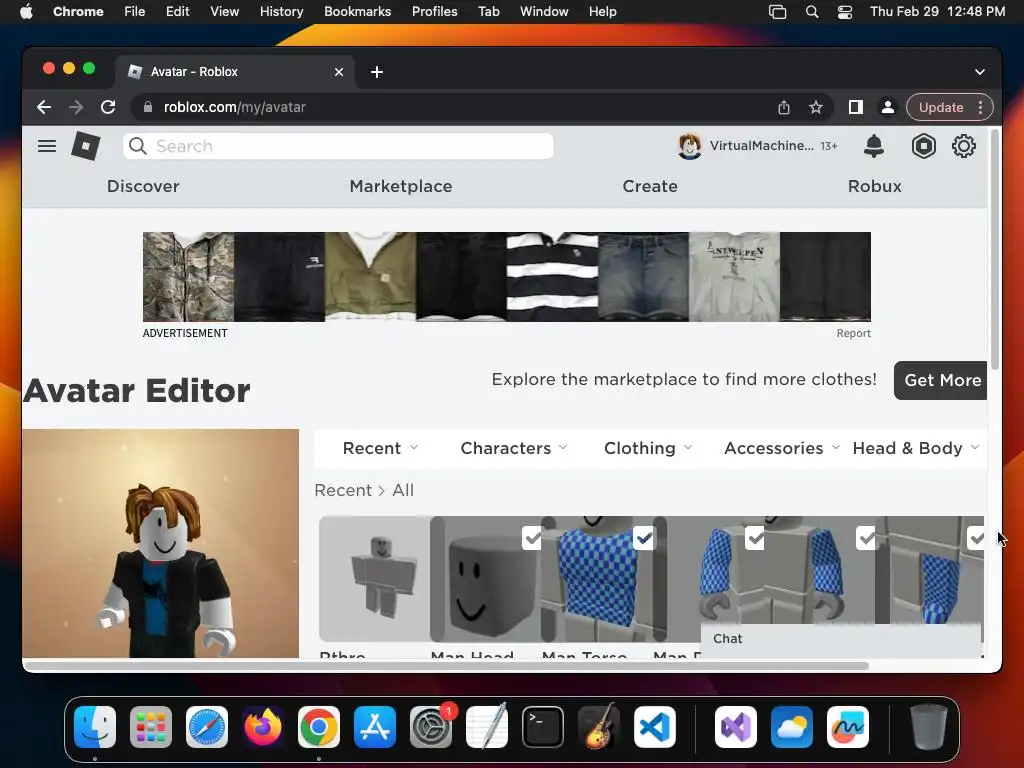The height and width of the screenshot is (768, 1024).
Task: Click the Roblox Search field
Action: tap(338, 146)
